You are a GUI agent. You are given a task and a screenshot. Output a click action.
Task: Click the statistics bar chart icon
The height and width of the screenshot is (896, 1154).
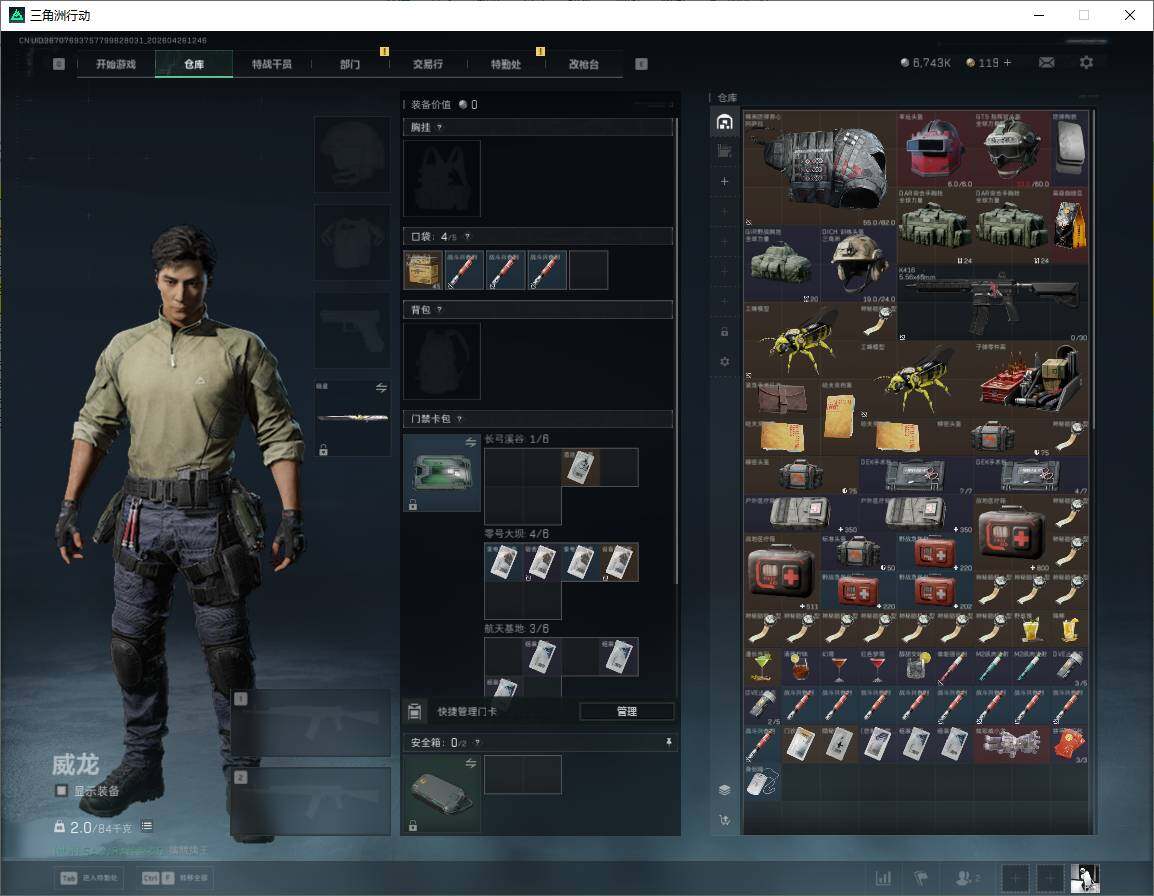point(883,878)
